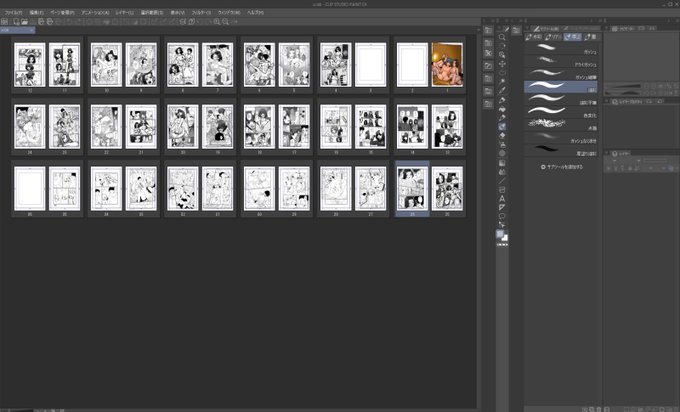Open the ヘルプ menu

[255, 13]
